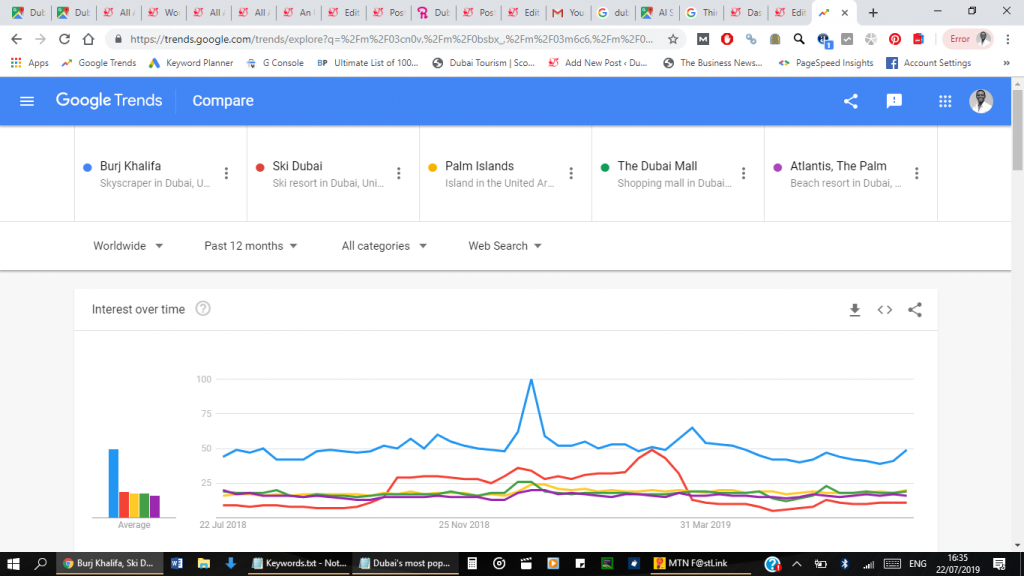
Task: Download the Interest over time chart data
Action: click(x=855, y=310)
